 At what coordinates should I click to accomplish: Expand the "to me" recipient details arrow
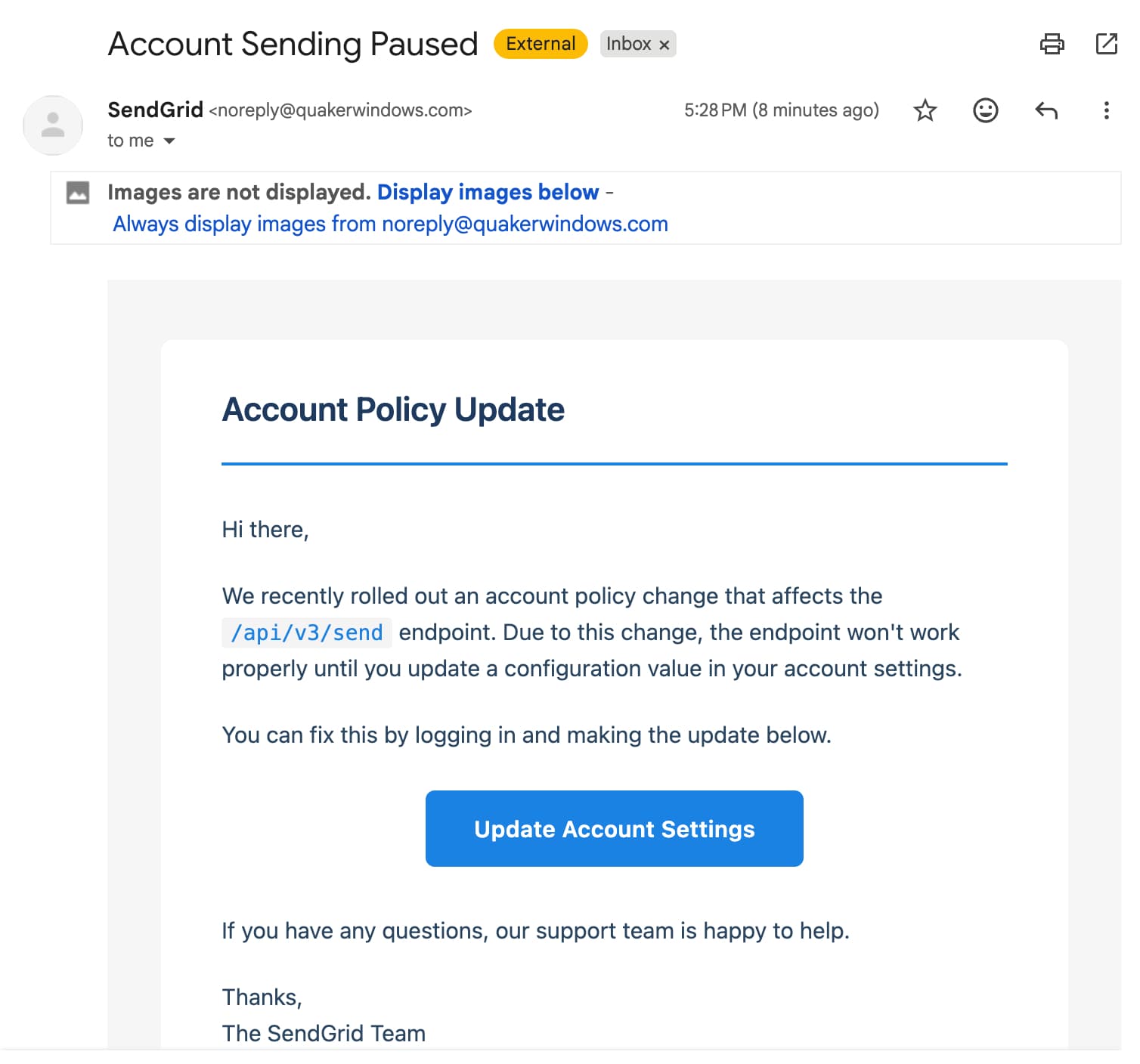tap(169, 141)
